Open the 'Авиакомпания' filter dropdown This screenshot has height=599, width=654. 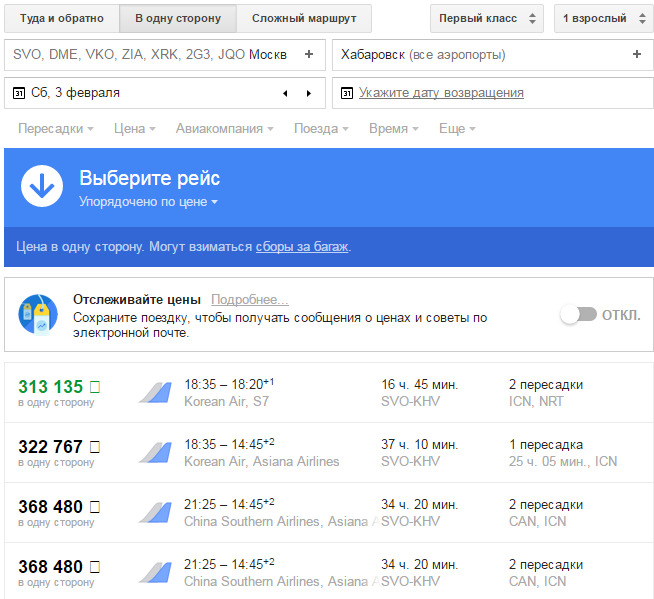pyautogui.click(x=224, y=128)
